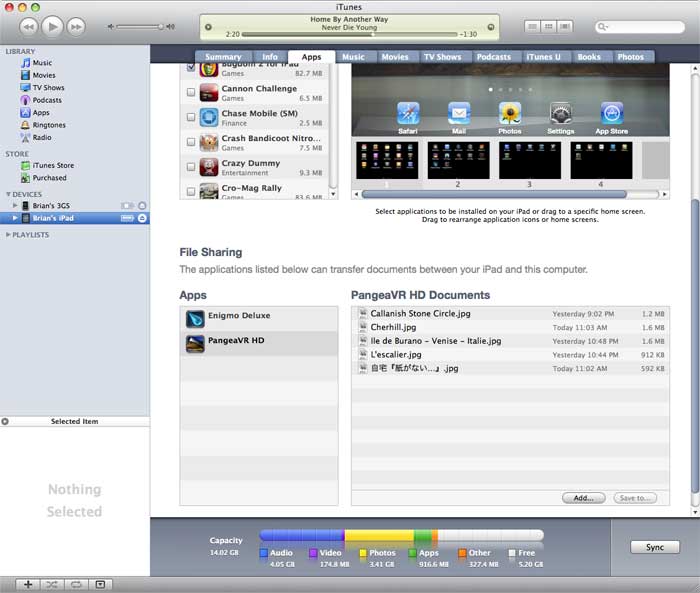Viewport: 700px width, 593px height.
Task: Click the volume slider in the toolbar
Action: (x=139, y=26)
